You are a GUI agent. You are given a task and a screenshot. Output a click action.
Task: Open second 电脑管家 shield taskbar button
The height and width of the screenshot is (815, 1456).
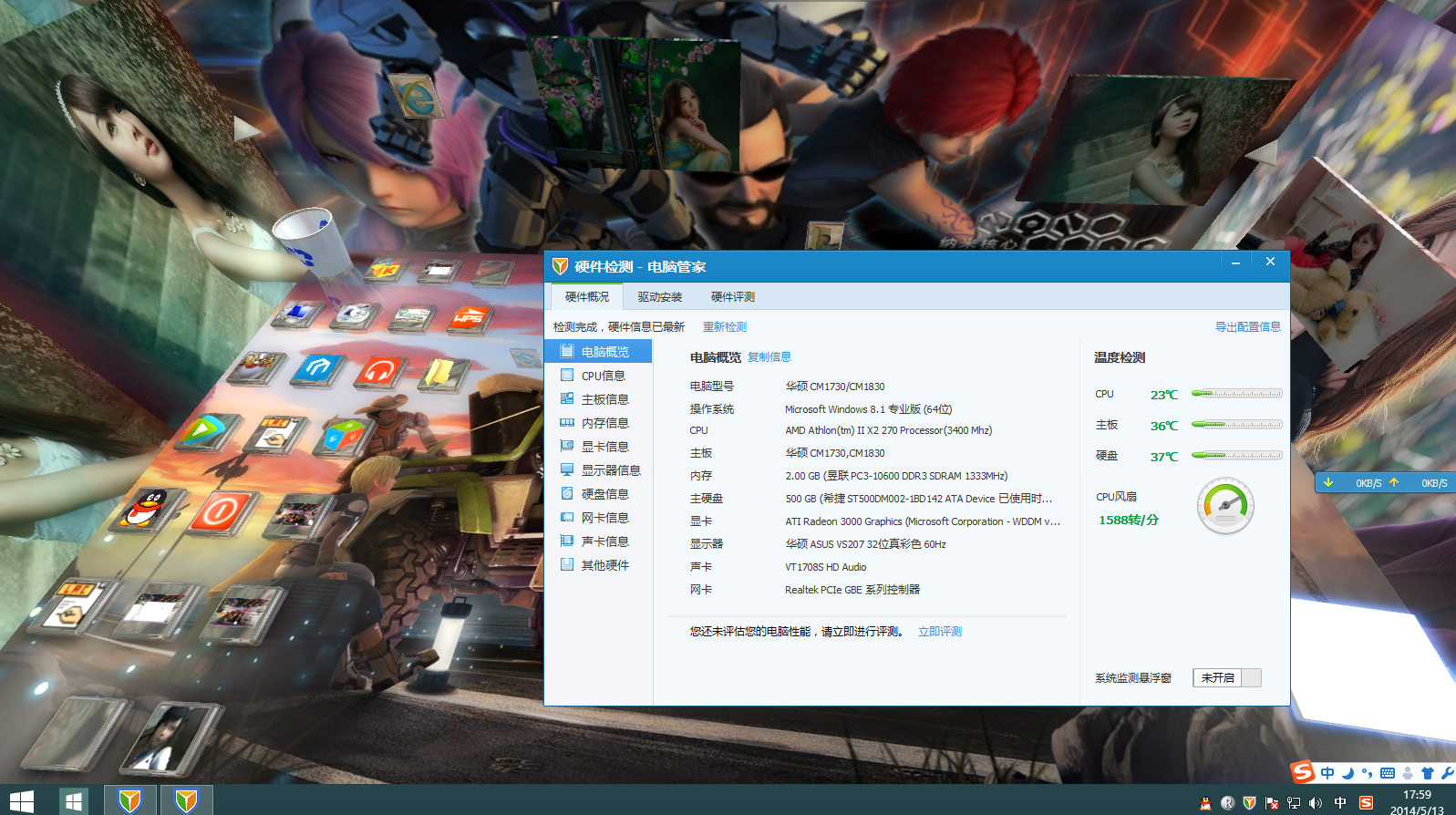[x=187, y=800]
